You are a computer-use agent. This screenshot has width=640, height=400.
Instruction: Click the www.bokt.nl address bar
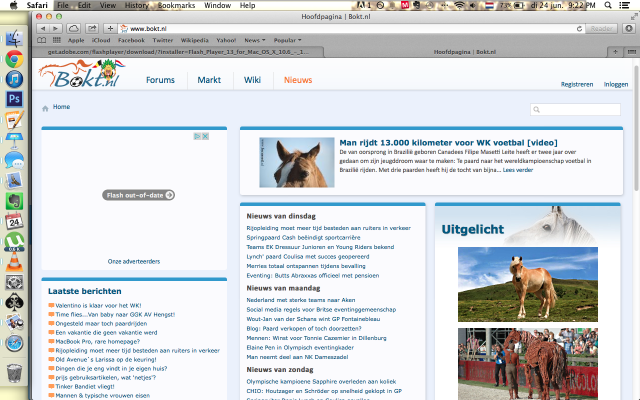(347, 29)
